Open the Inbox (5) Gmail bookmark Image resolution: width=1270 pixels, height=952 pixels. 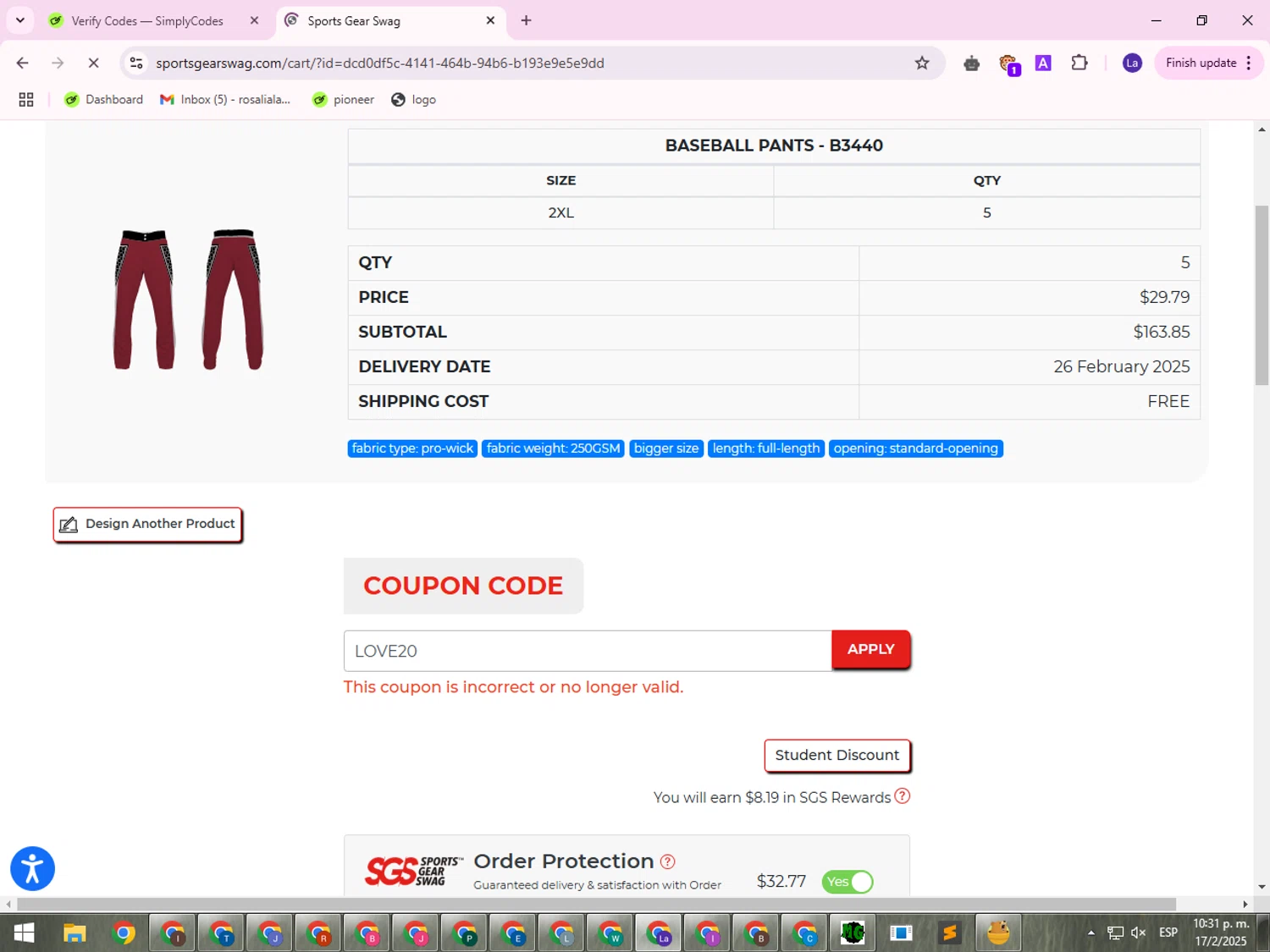[225, 100]
